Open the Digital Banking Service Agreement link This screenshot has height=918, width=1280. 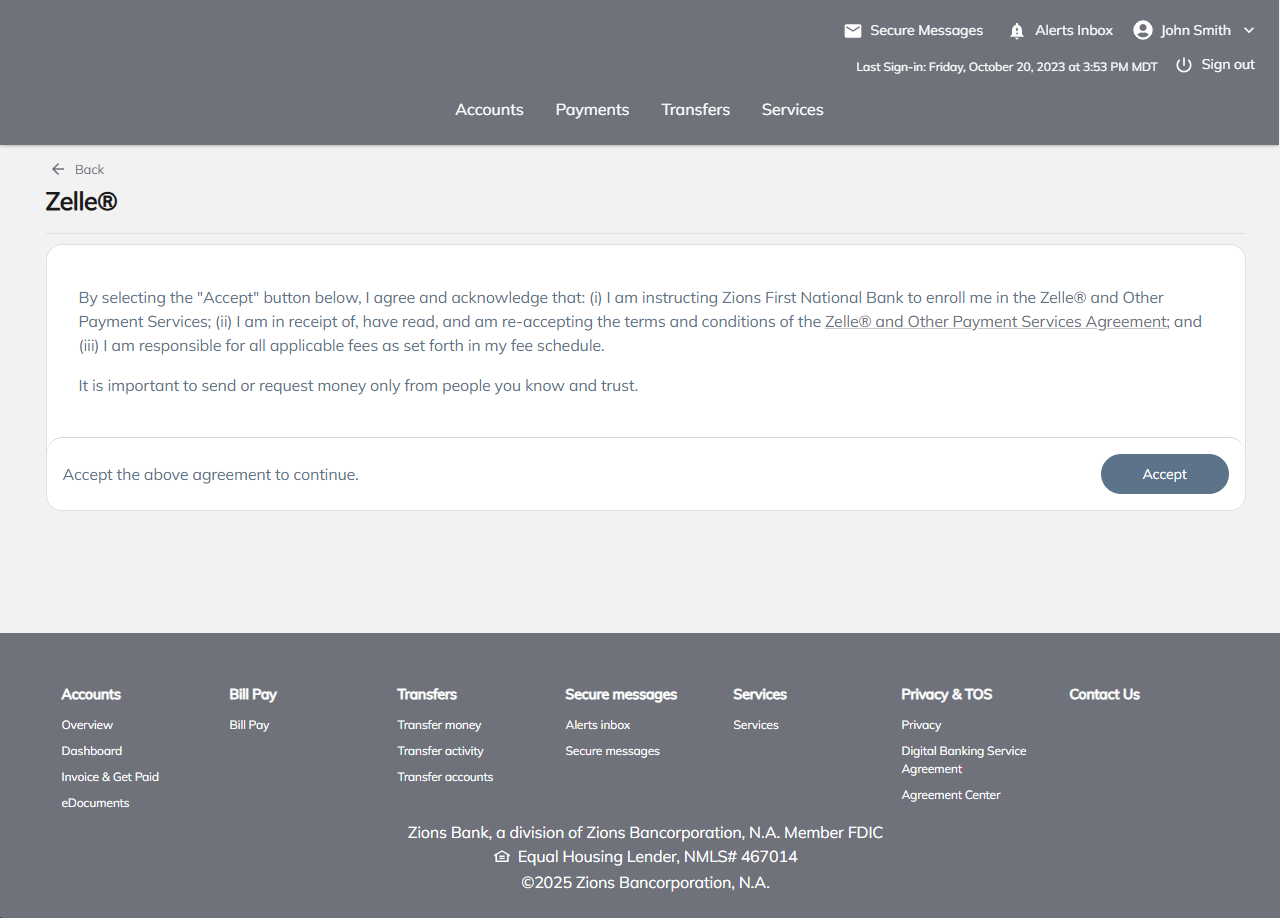[x=964, y=760]
